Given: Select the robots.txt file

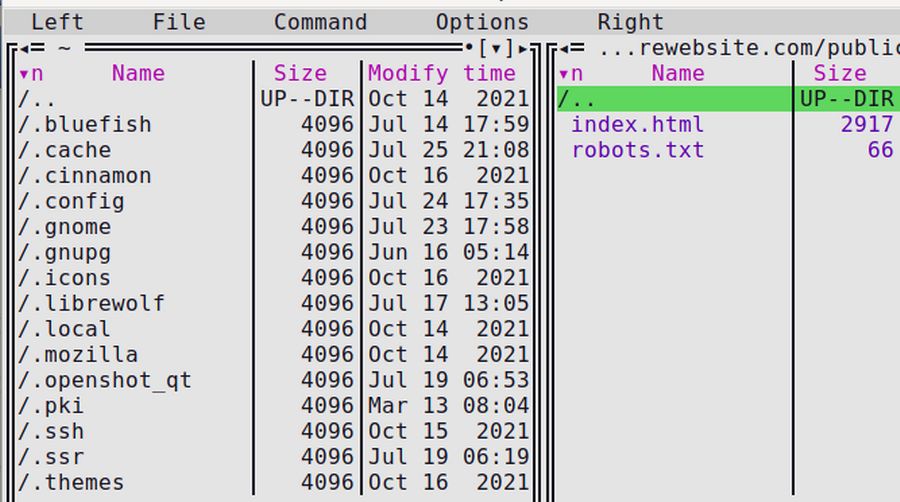Looking at the screenshot, I should 637,150.
